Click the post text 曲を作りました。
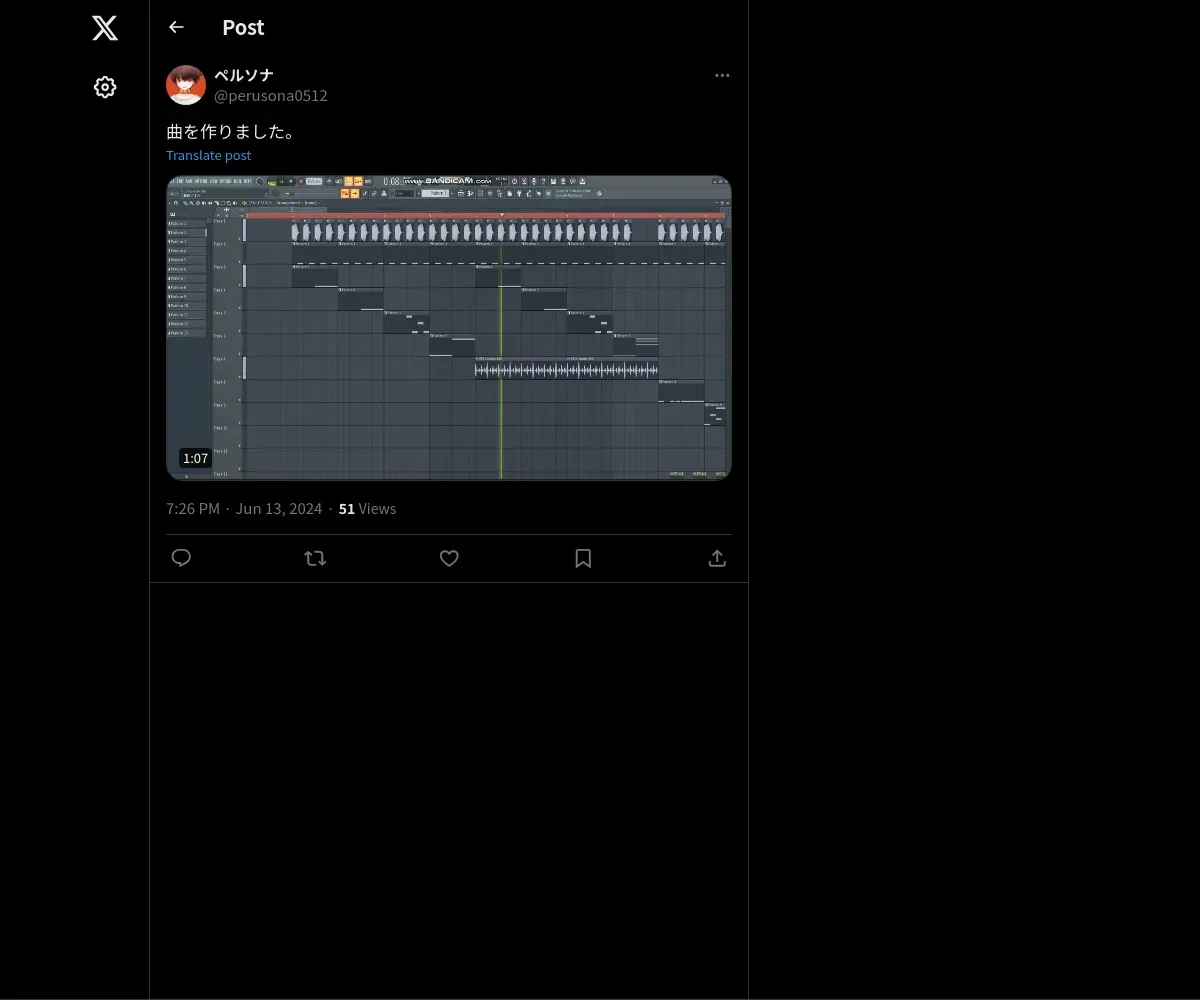 (x=232, y=131)
